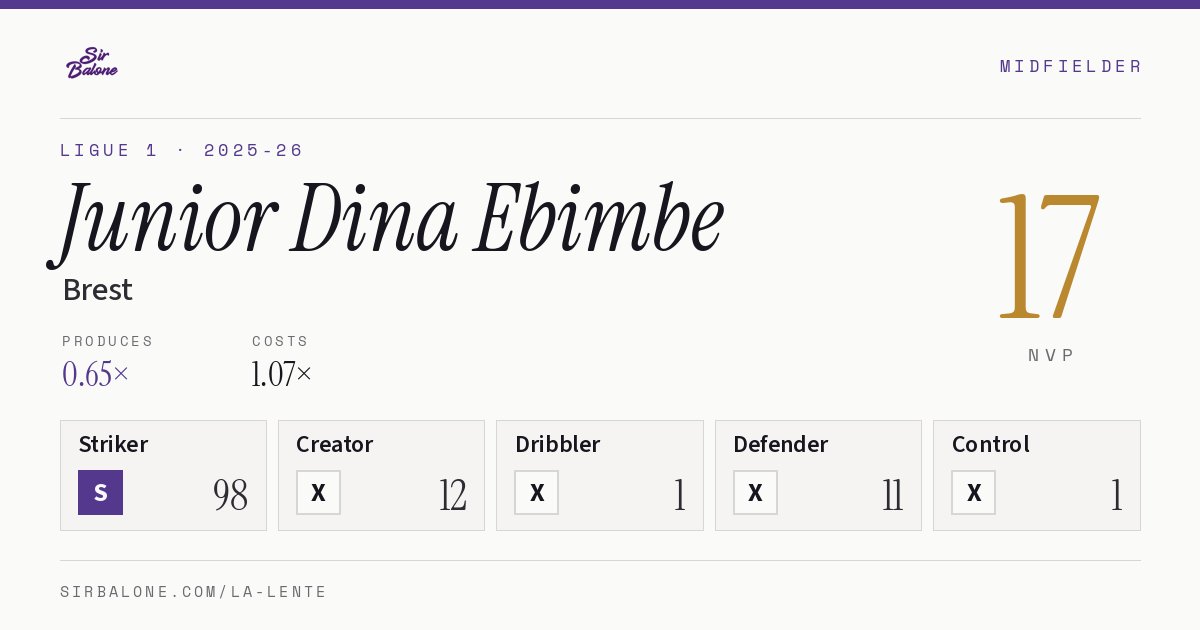Viewport: 1200px width, 630px height.
Task: Click the X badge in the Dribbler card
Action: [536, 492]
